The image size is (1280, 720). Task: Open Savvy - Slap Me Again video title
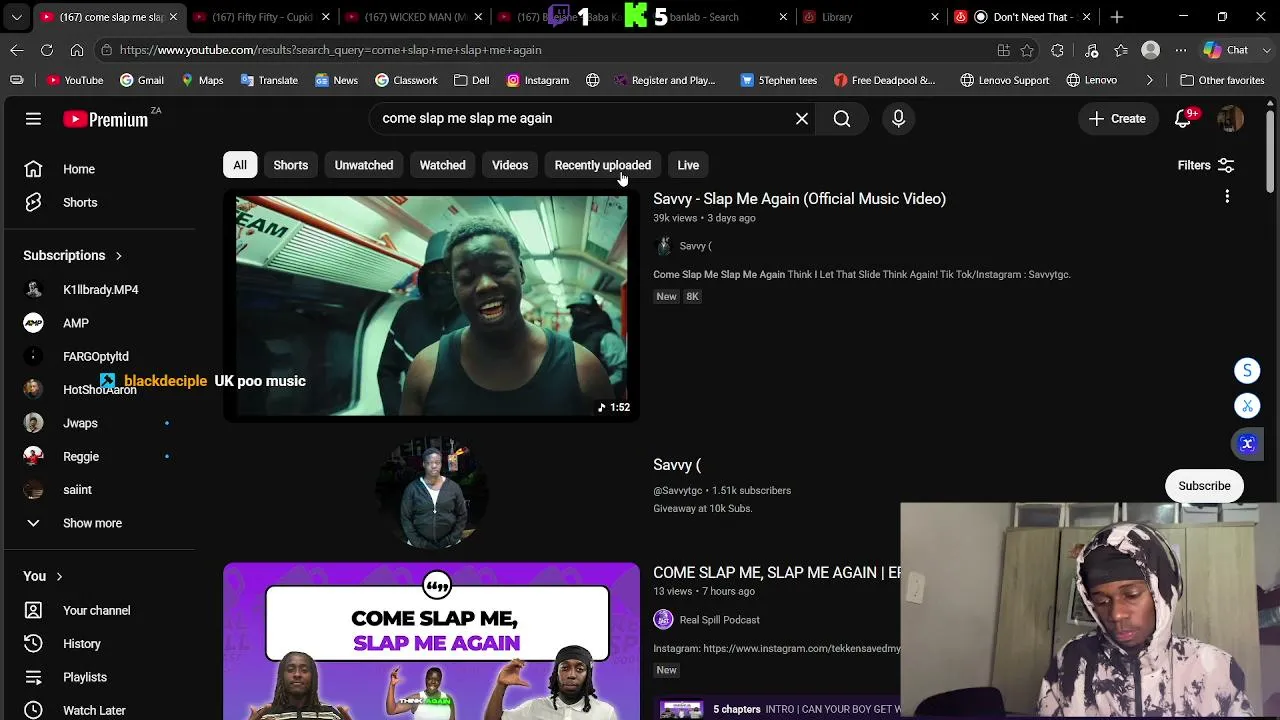coord(799,199)
